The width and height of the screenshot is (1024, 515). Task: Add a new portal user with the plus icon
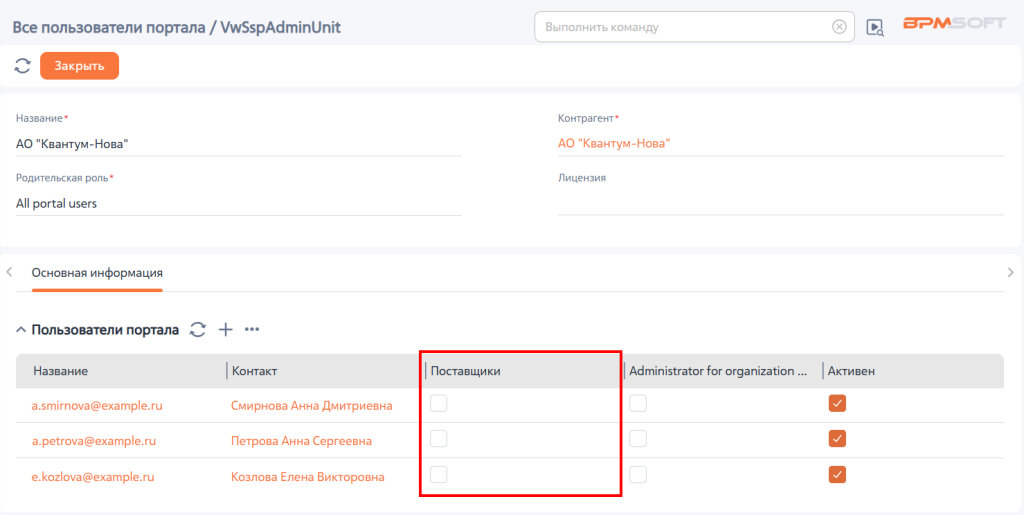pos(225,330)
